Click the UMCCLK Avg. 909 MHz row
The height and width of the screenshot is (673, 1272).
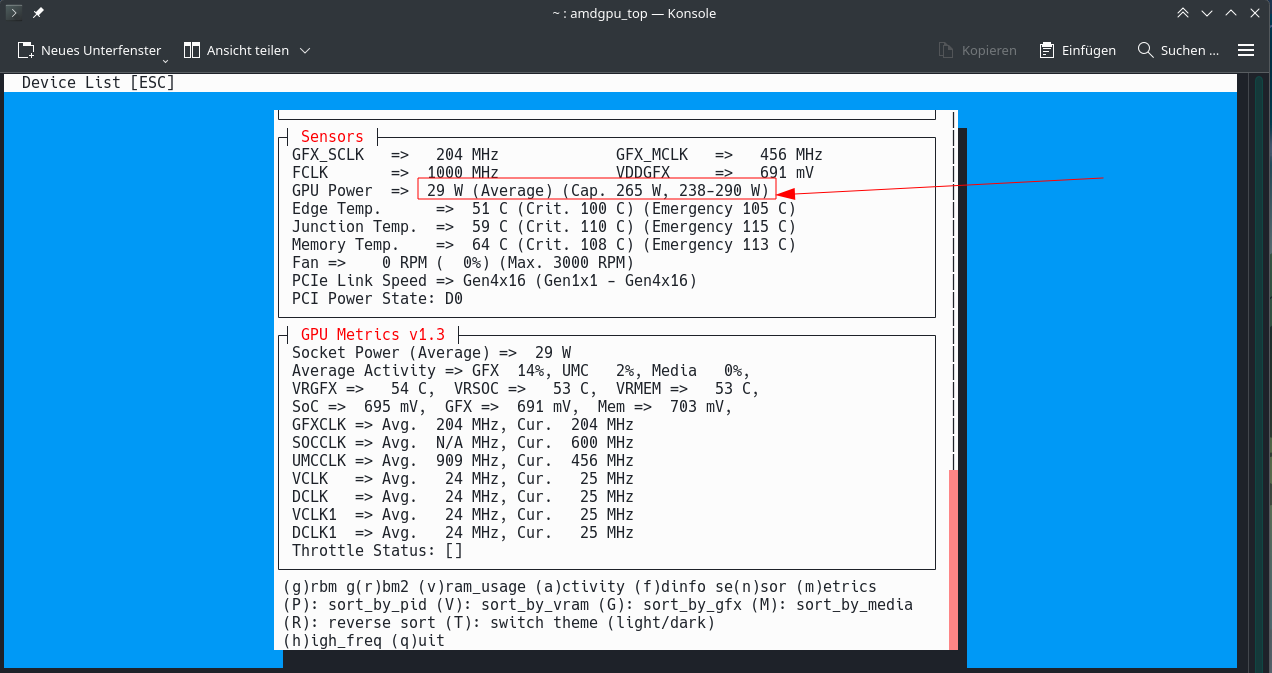coord(463,461)
